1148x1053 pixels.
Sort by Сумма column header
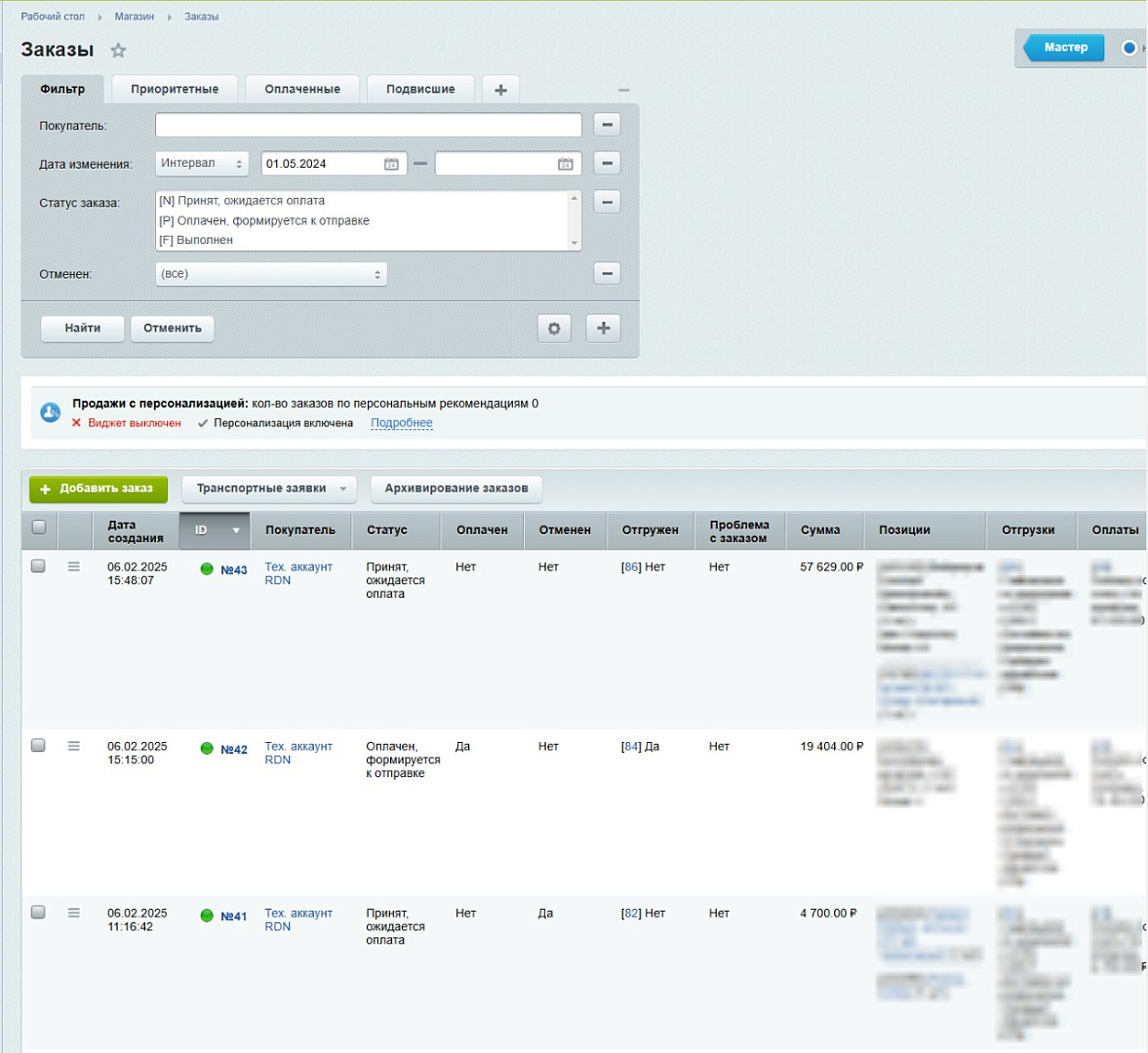point(824,530)
